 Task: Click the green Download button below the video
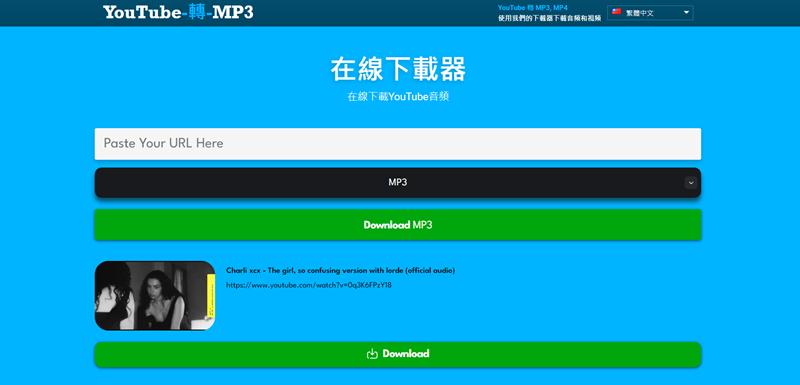pos(397,354)
